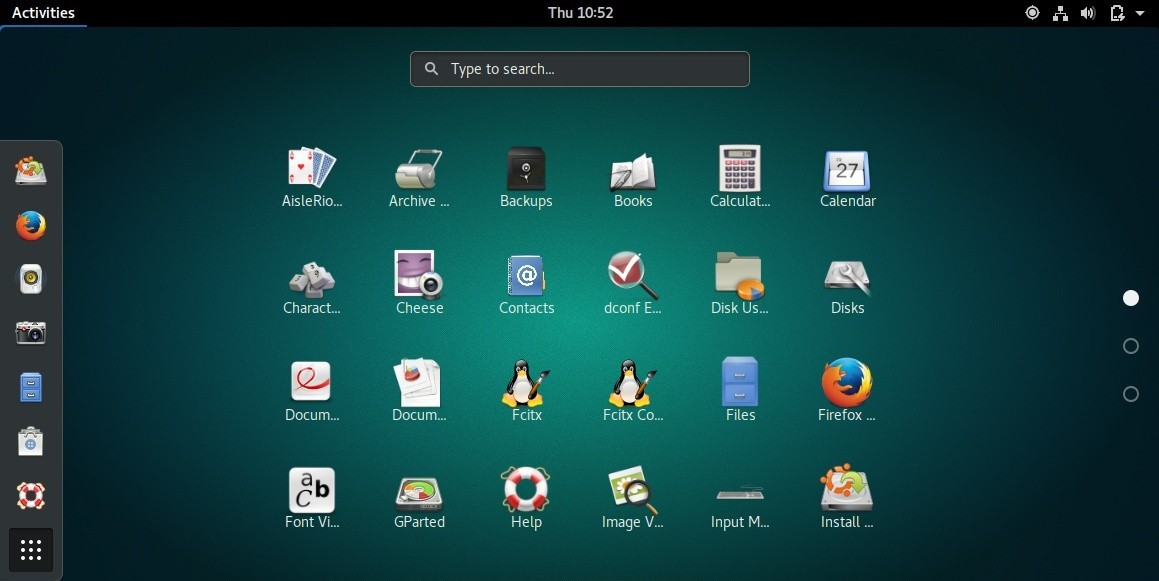
Task: Open Software shopping bag in dock
Action: pos(31,441)
